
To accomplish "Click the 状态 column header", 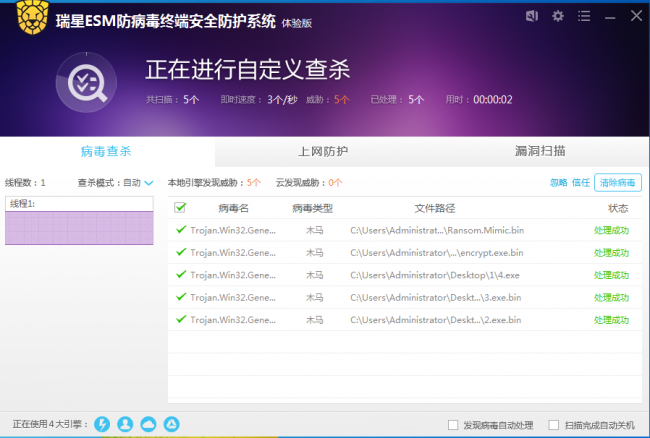I will 618,208.
